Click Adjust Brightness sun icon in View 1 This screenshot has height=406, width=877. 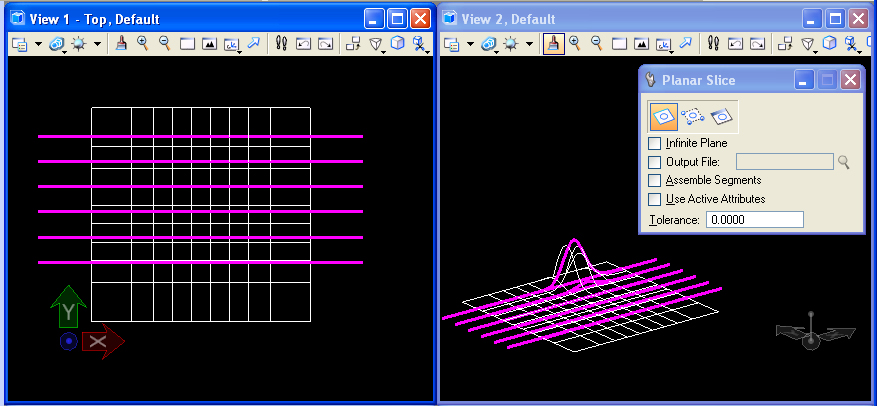click(x=79, y=44)
